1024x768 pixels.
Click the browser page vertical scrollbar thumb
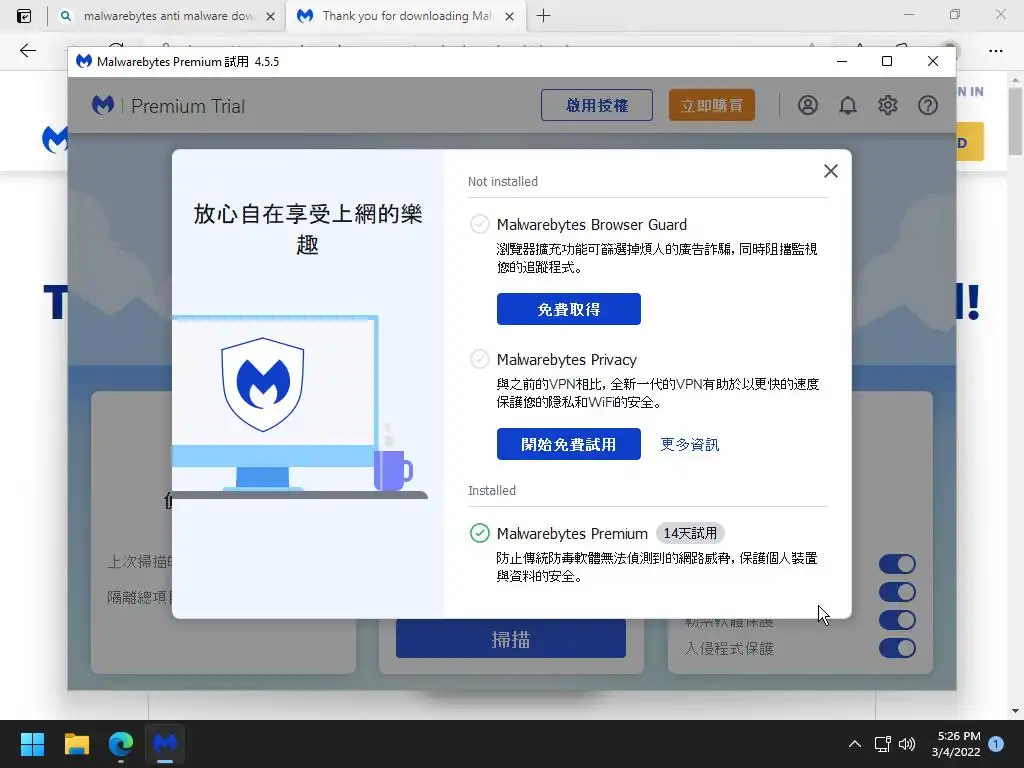pos(1015,121)
